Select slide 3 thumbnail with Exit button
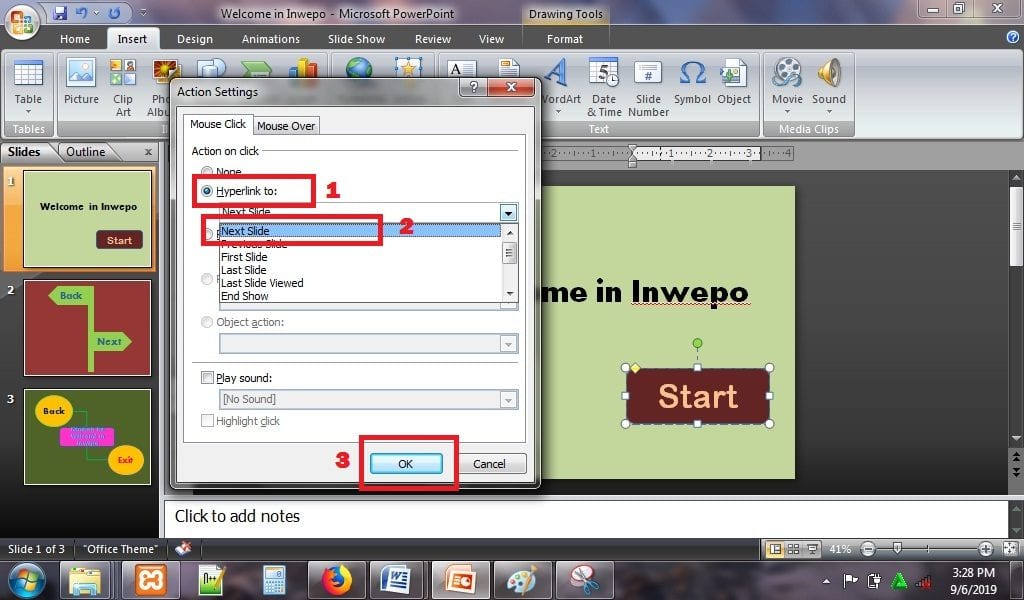1024x600 pixels. pyautogui.click(x=88, y=437)
